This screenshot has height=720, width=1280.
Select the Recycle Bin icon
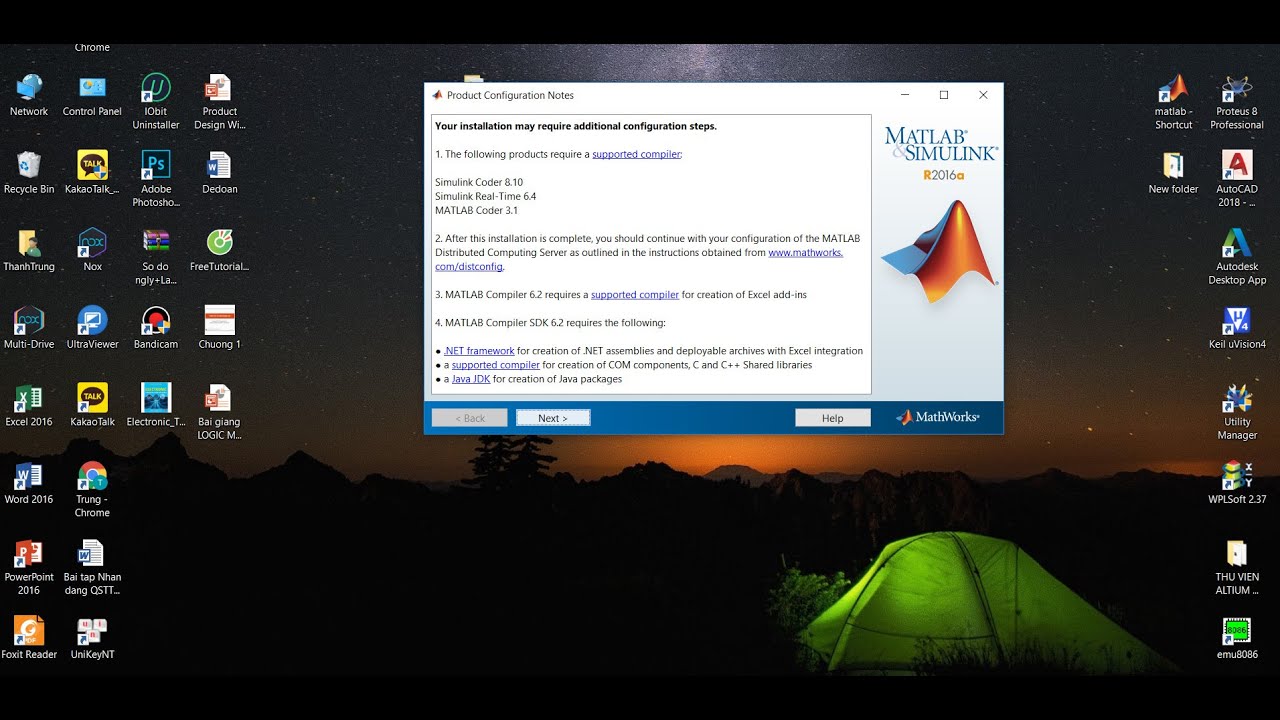coord(29,172)
